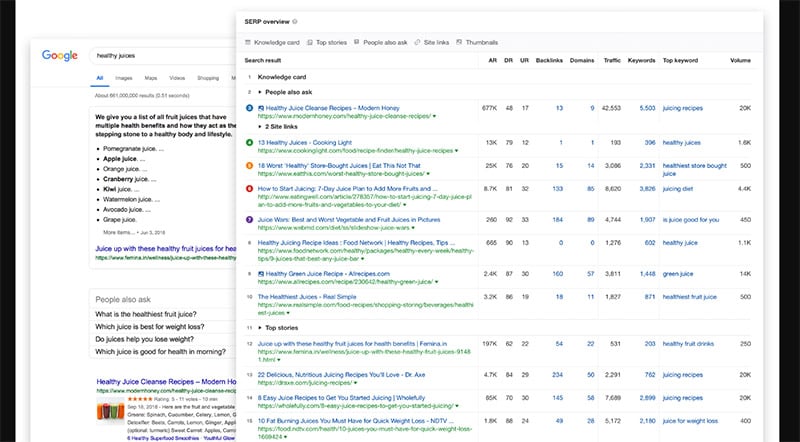Image resolution: width=800 pixels, height=442 pixels.
Task: Click top keyword 'healthiest store bought juice'
Action: point(694,169)
